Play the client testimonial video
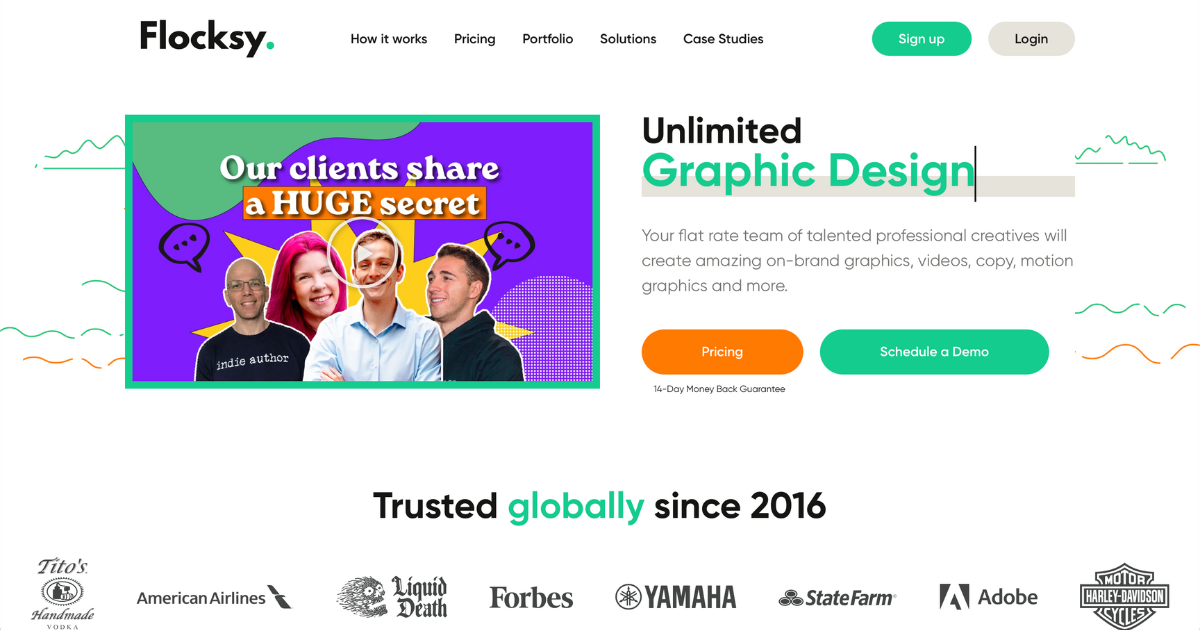1200x630 pixels. (364, 251)
